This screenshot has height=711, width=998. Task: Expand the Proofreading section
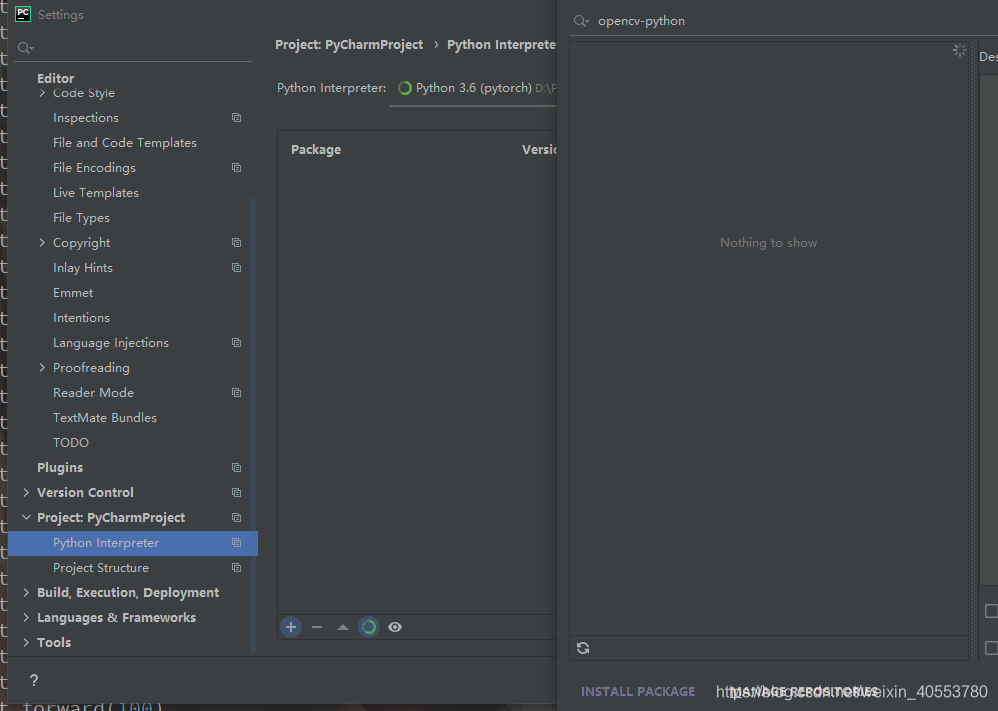[x=42, y=367]
